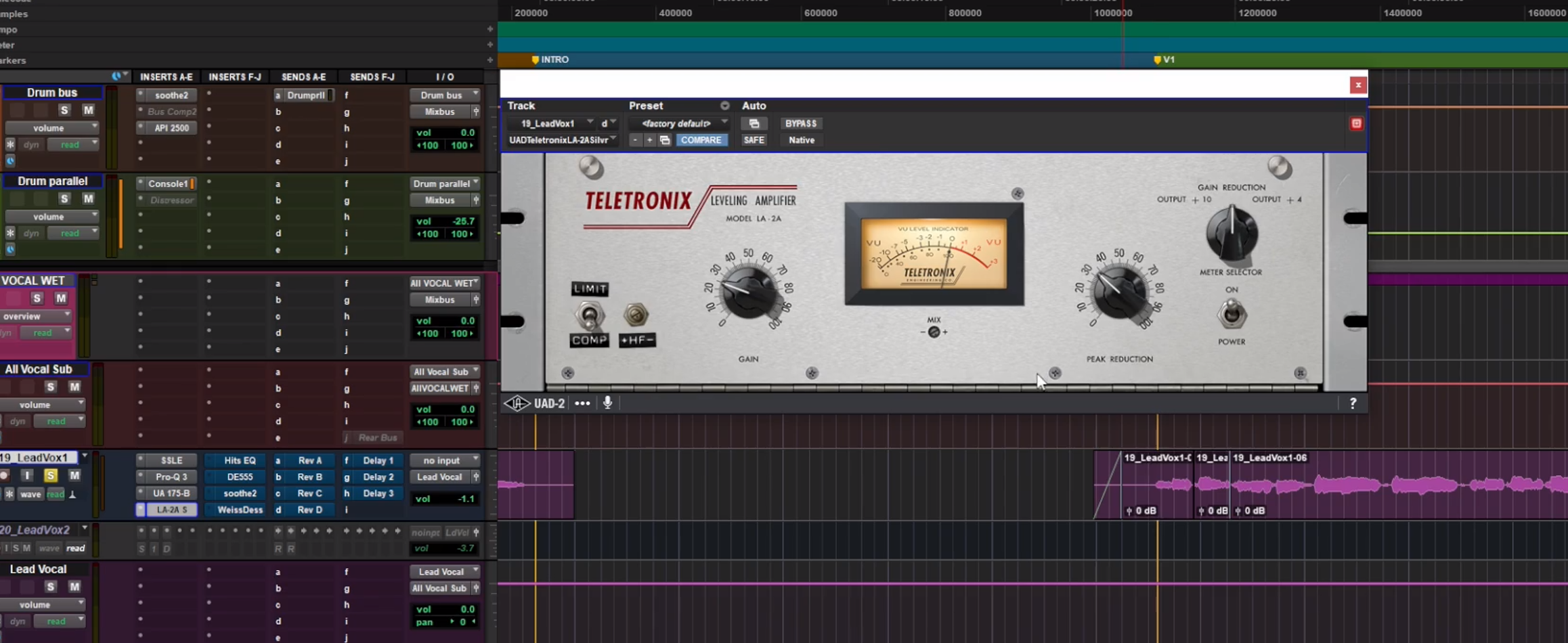
Task: Select next preset with plus button
Action: tap(649, 140)
